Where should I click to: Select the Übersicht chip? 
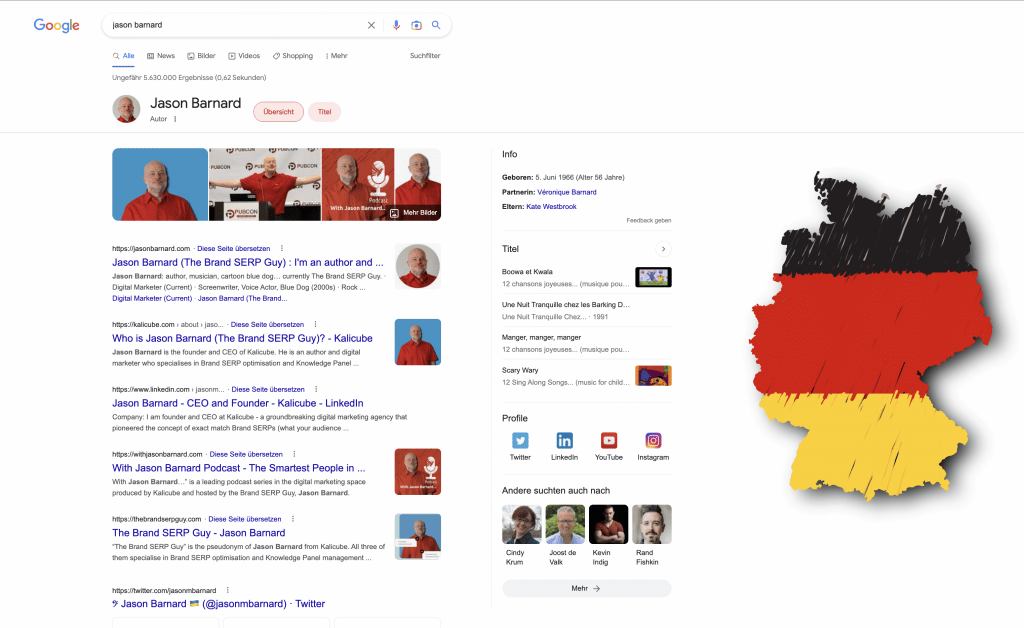coord(279,112)
